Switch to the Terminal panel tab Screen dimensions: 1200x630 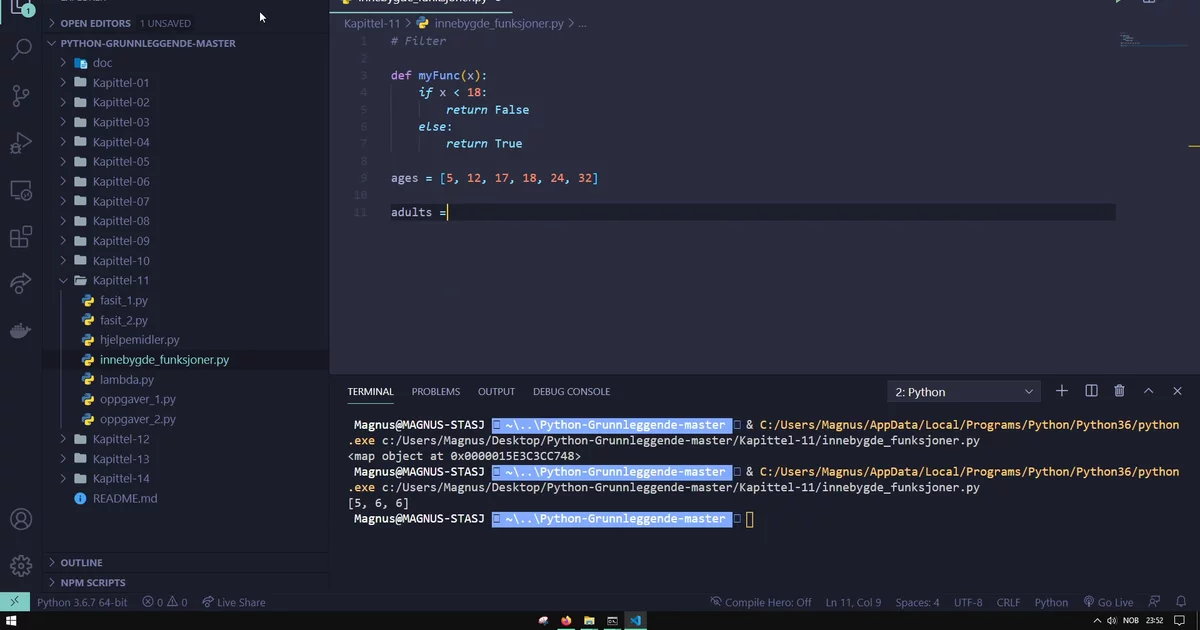click(x=371, y=391)
